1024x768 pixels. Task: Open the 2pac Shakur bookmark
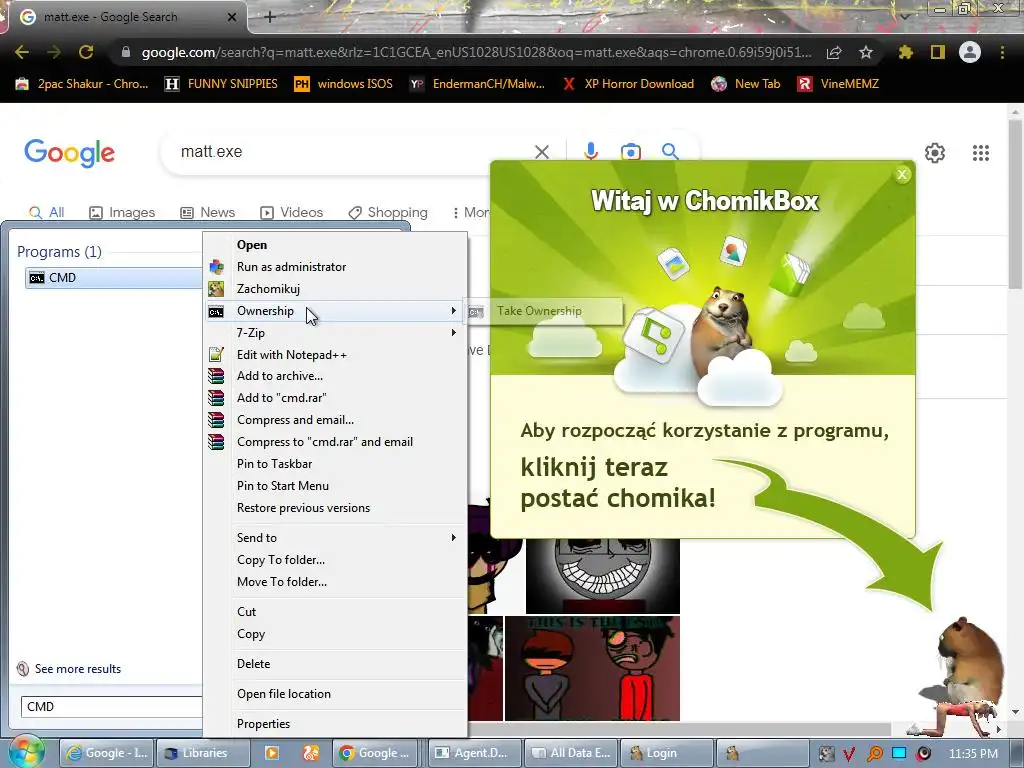click(x=82, y=84)
